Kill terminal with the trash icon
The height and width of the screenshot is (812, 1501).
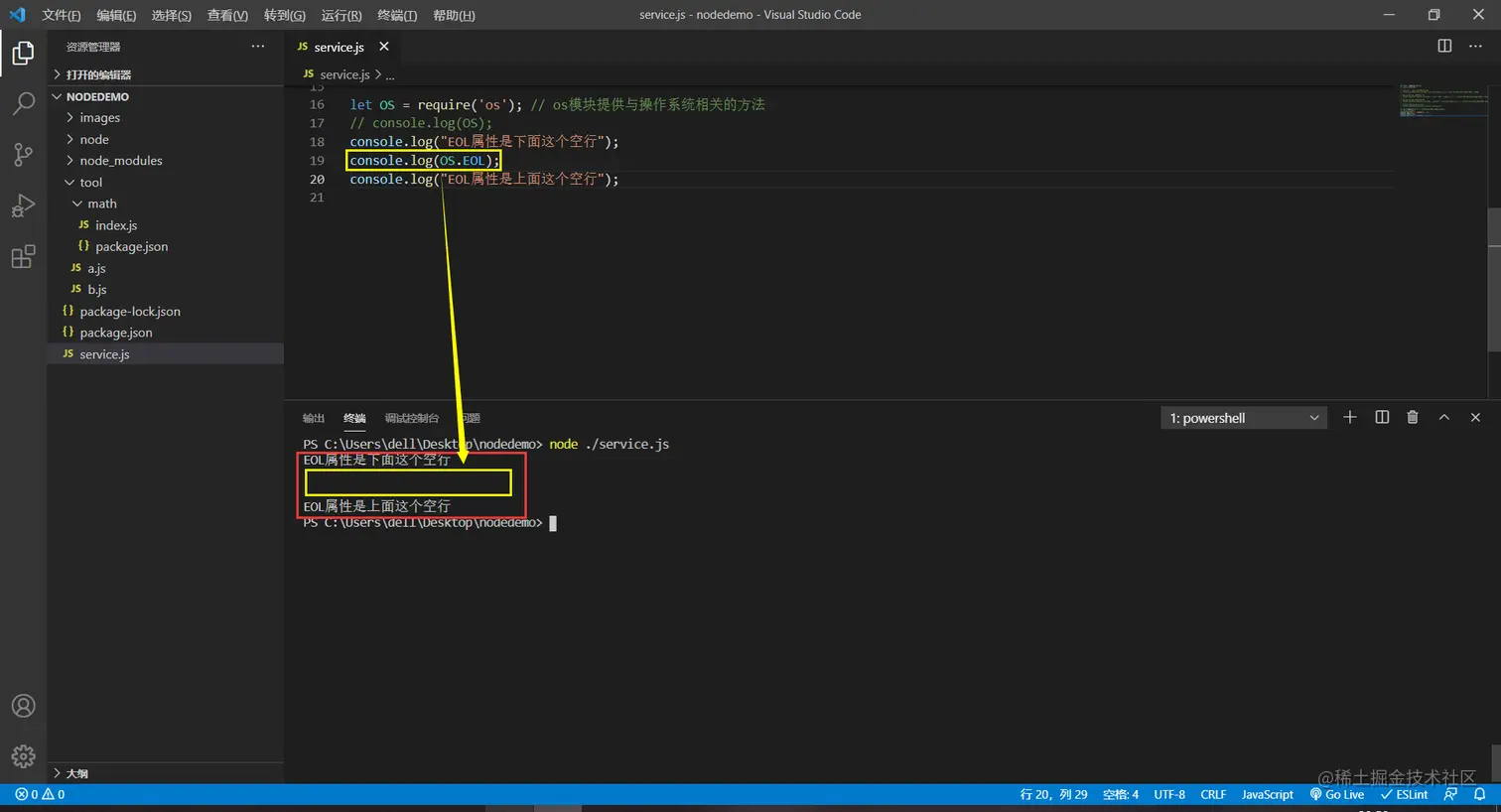[x=1413, y=417]
